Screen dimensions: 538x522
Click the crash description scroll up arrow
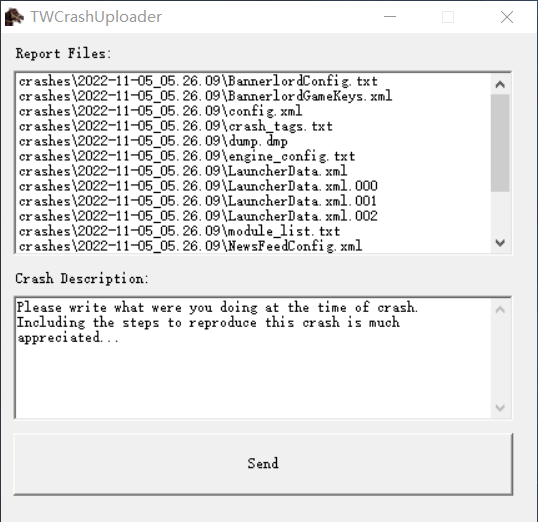point(500,310)
